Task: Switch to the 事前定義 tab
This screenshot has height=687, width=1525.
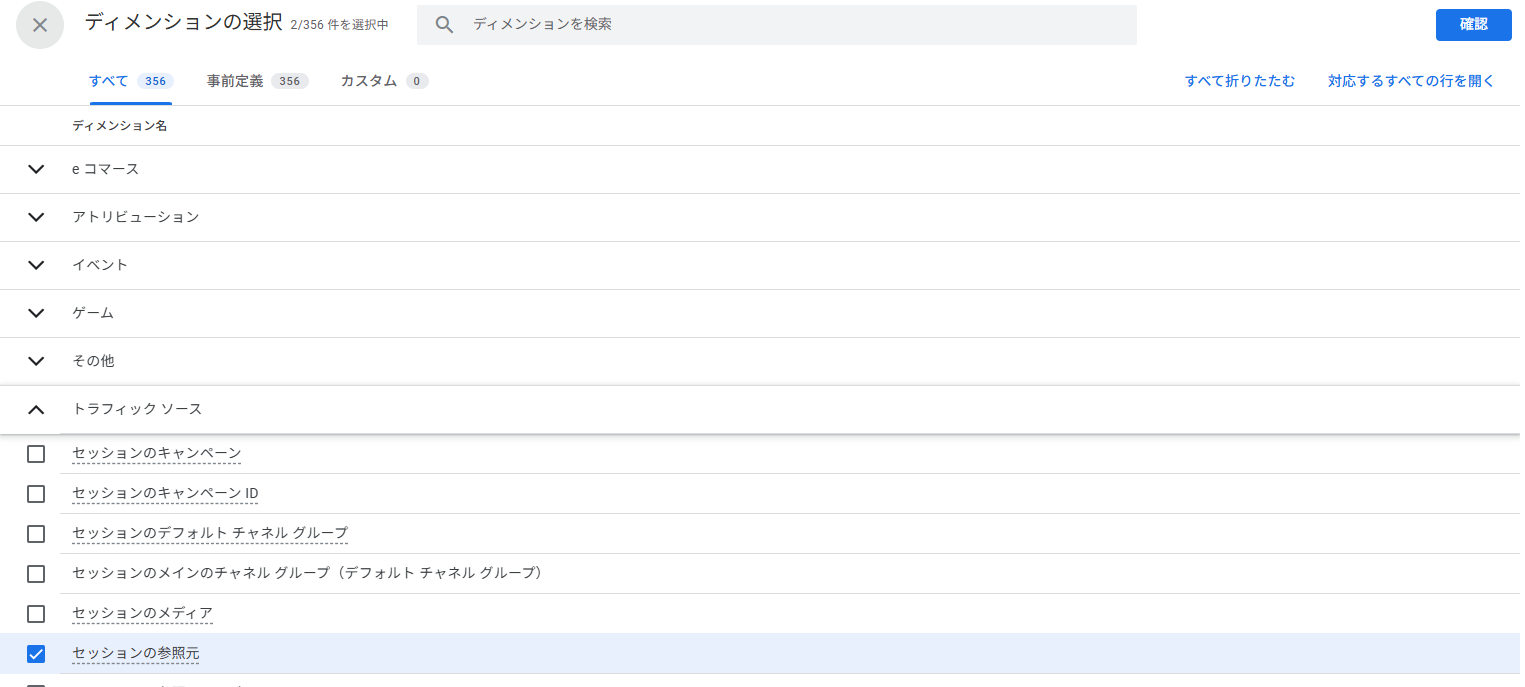Action: coord(257,81)
